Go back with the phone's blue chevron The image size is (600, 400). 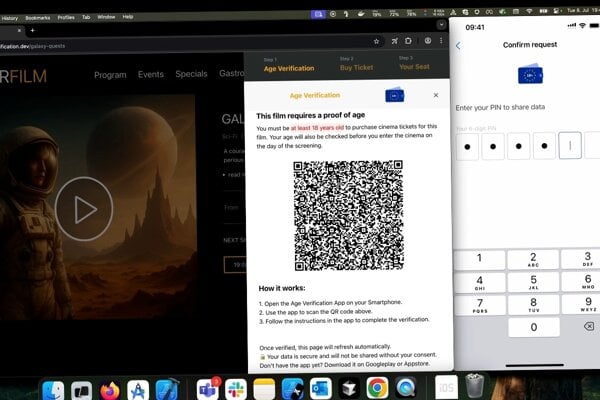tap(458, 46)
